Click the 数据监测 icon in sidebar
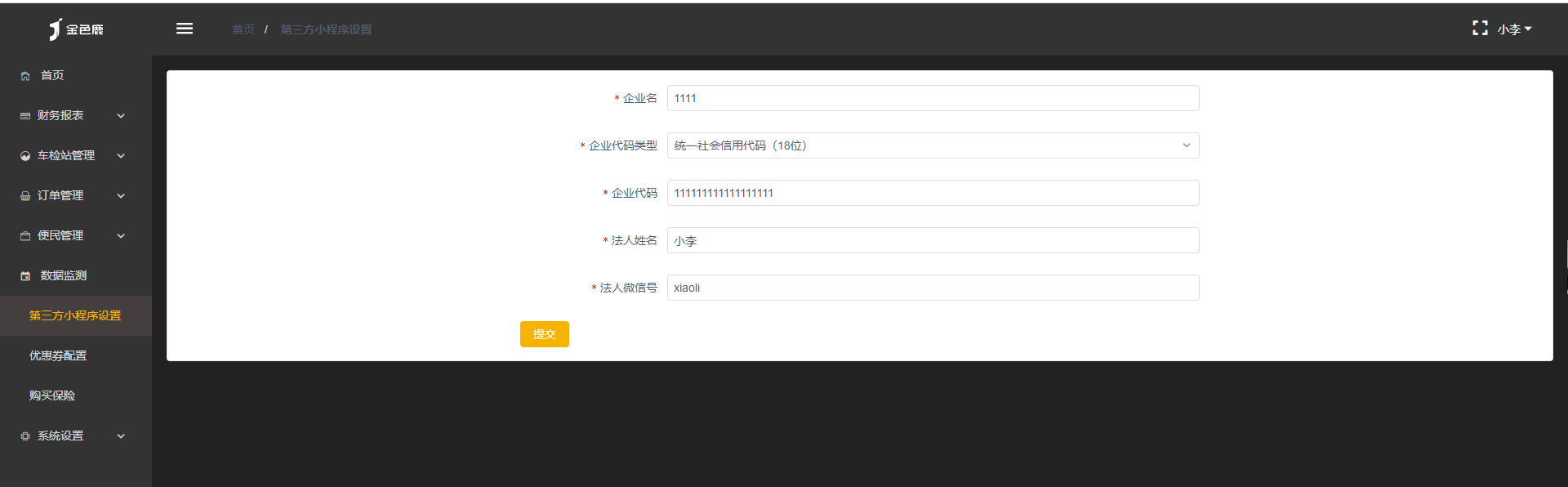 [x=25, y=276]
